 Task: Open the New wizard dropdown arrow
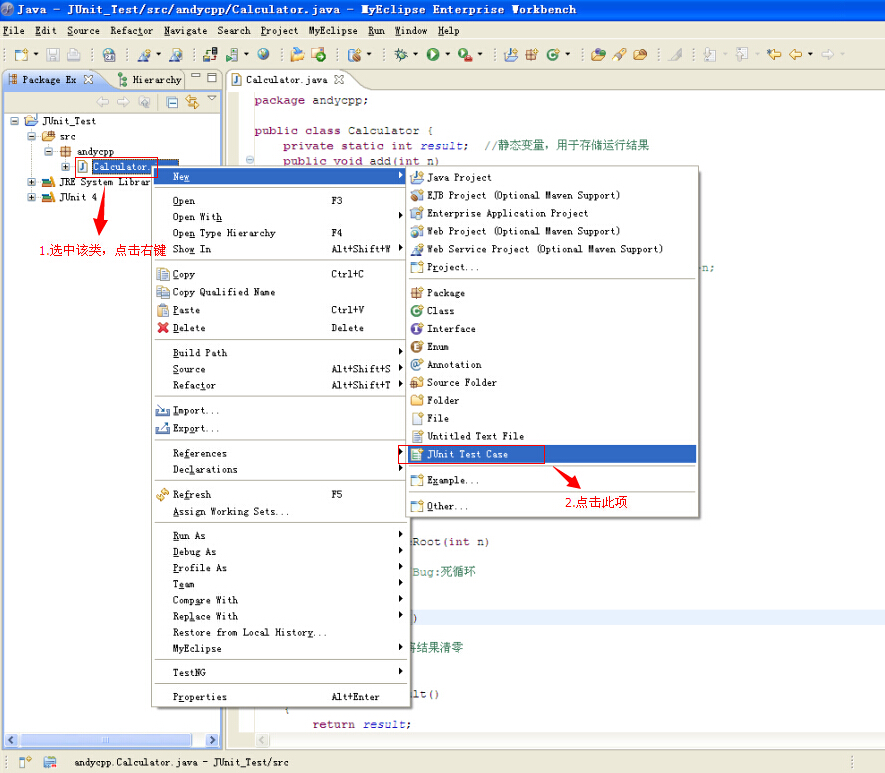(36, 54)
